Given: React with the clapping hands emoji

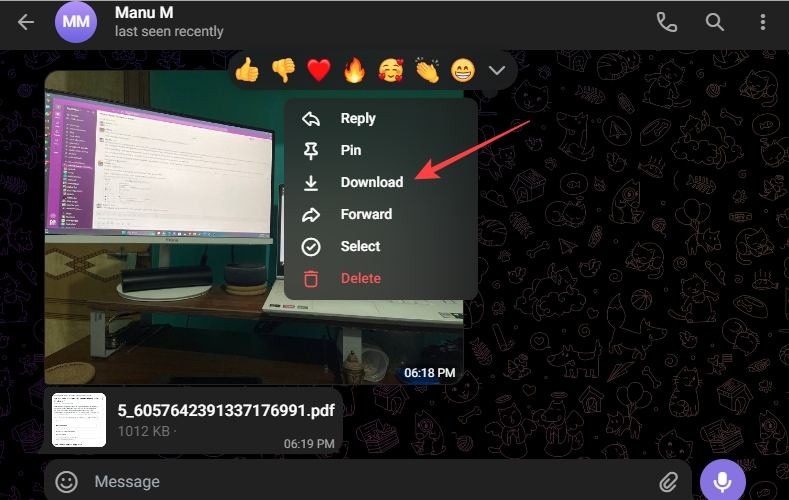Looking at the screenshot, I should tap(426, 71).
